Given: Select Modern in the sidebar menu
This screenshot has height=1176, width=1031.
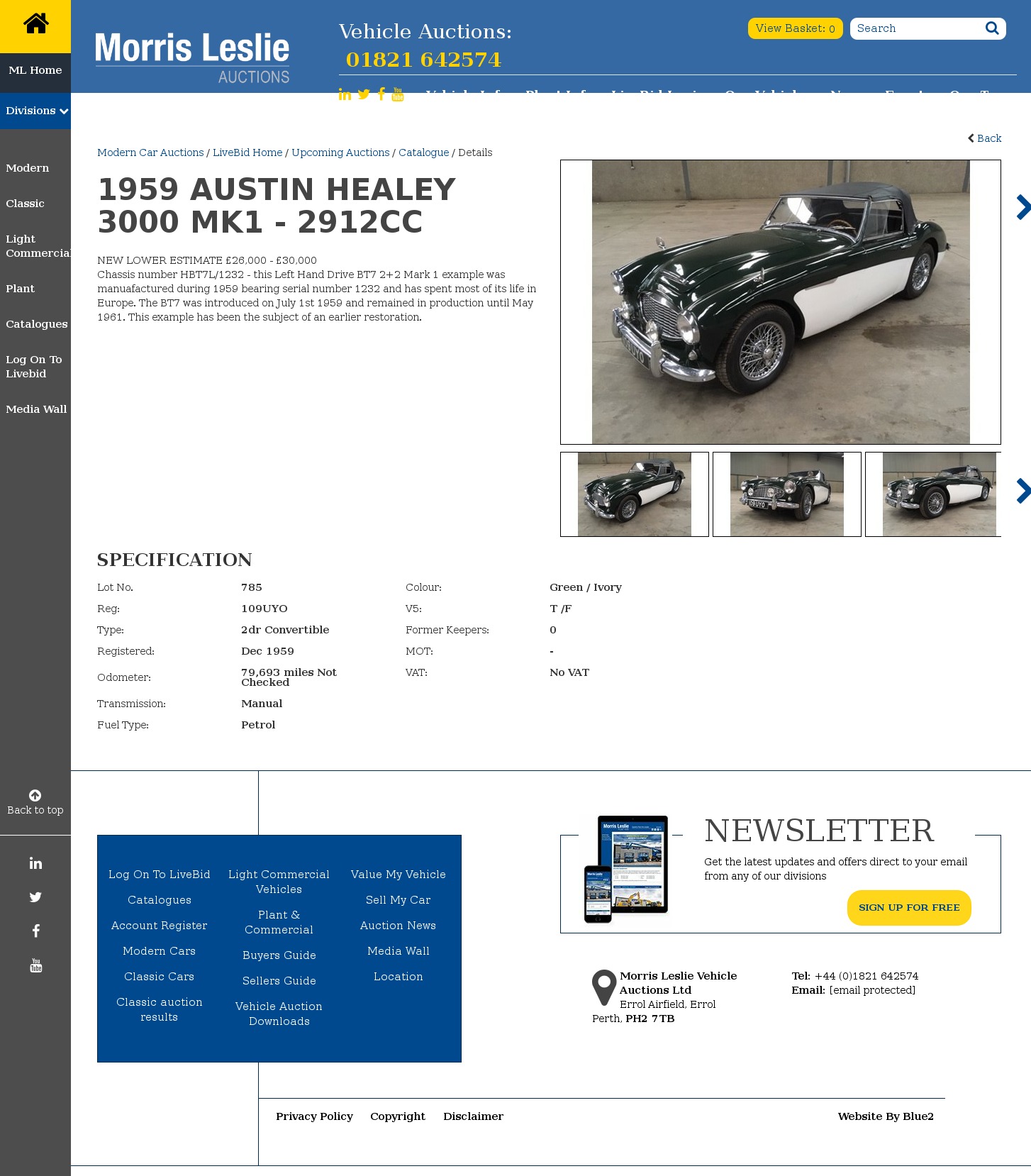Looking at the screenshot, I should (x=28, y=168).
